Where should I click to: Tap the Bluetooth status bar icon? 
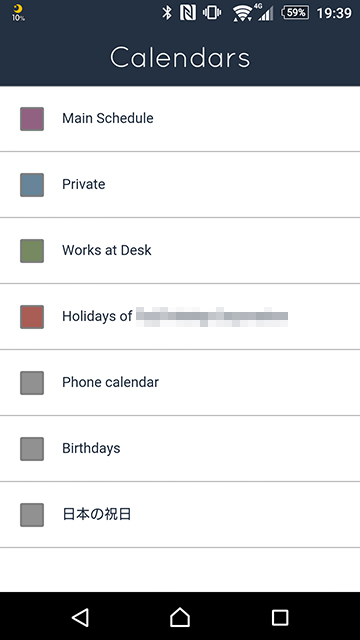167,13
